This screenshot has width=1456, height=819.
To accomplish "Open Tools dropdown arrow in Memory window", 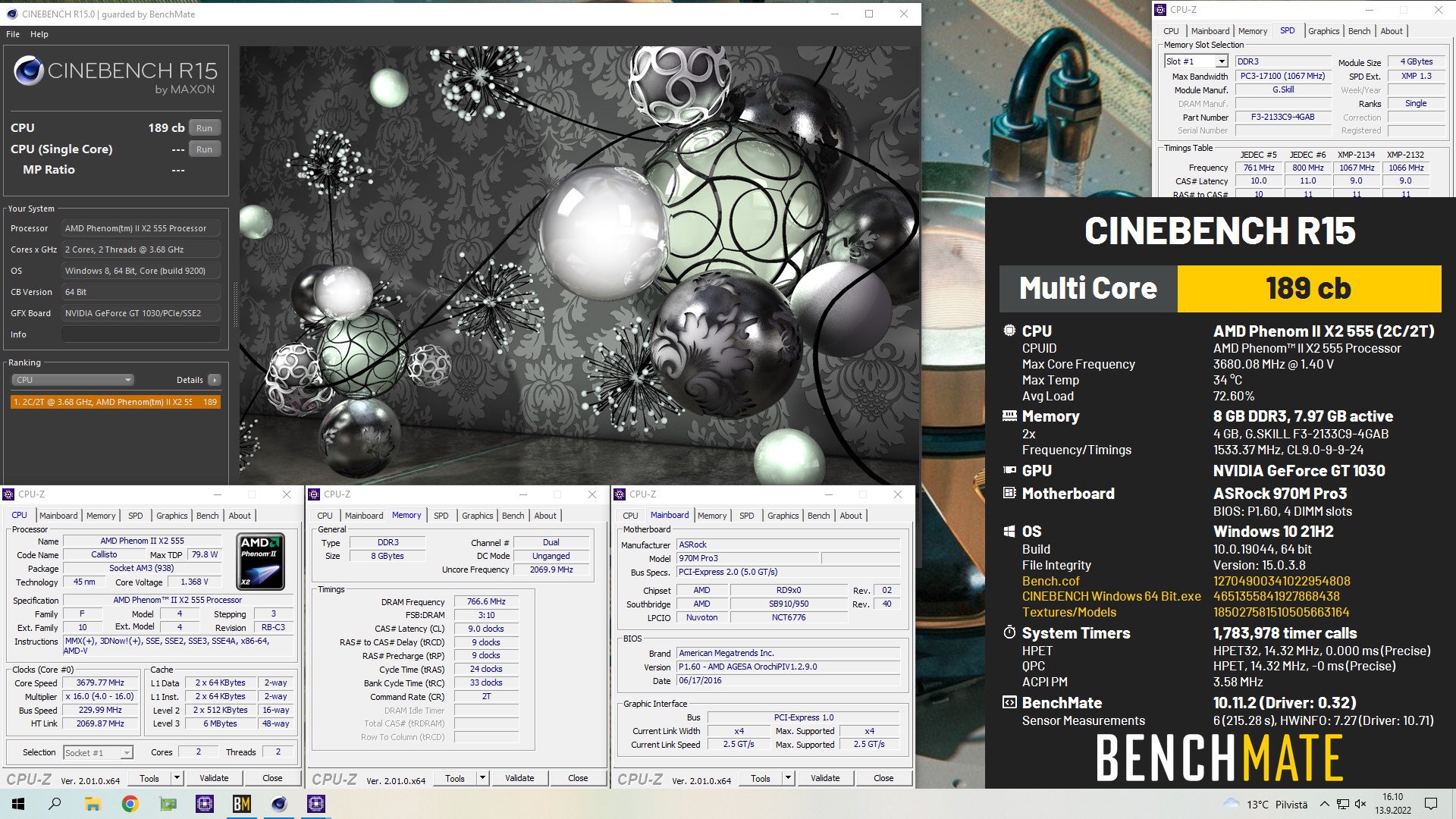I will (x=482, y=778).
